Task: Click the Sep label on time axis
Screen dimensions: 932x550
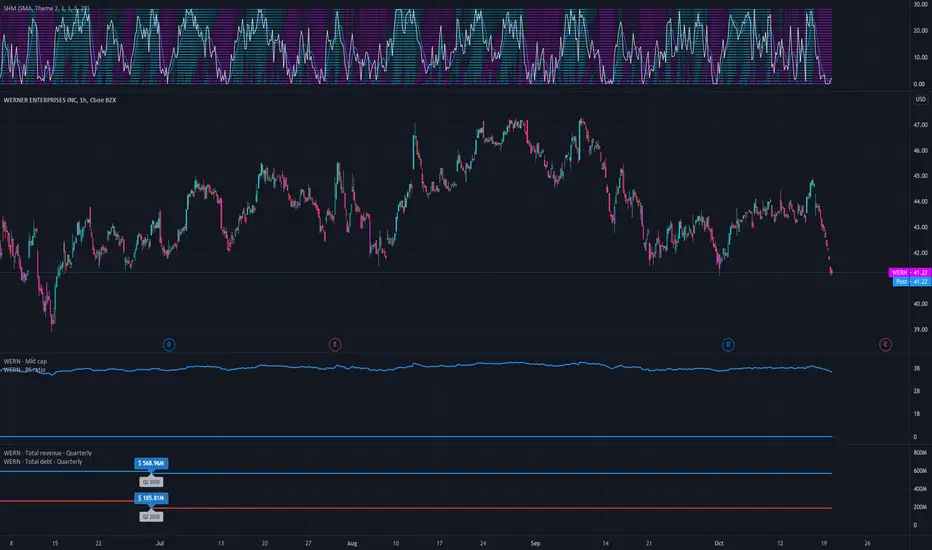Action: pos(535,543)
